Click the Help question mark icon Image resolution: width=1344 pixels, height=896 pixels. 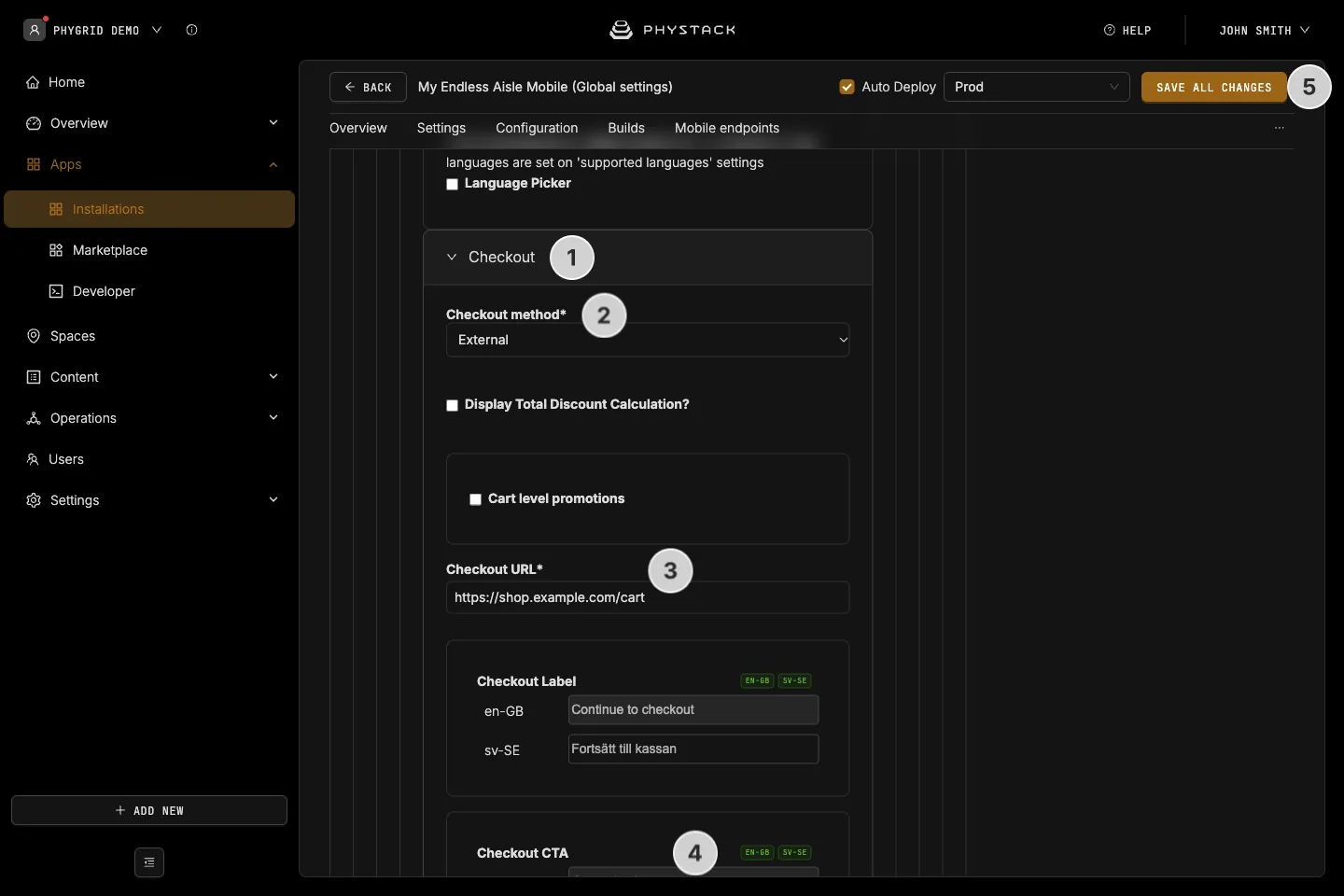pyautogui.click(x=1110, y=30)
